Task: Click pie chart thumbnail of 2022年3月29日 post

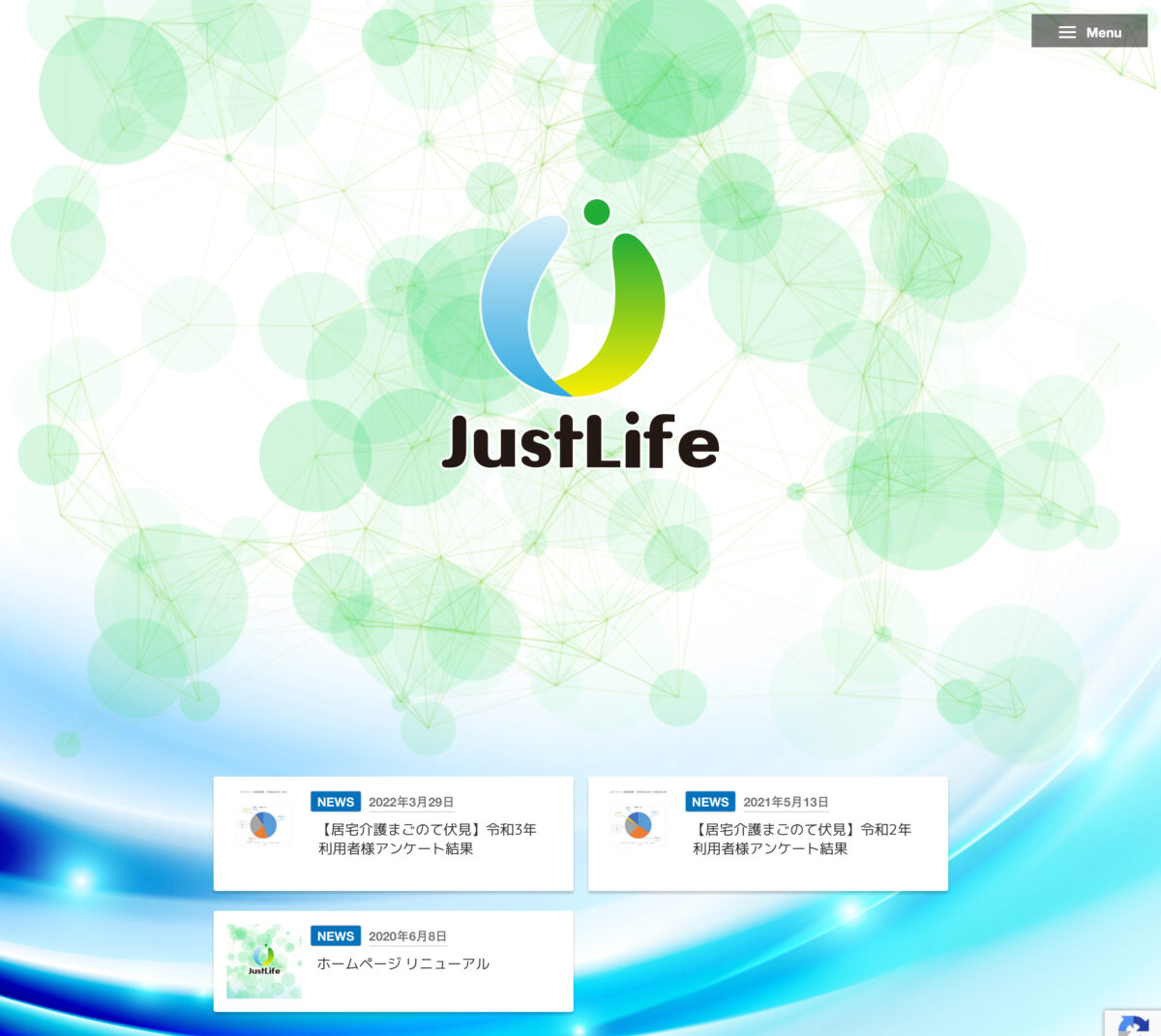Action: click(x=263, y=824)
